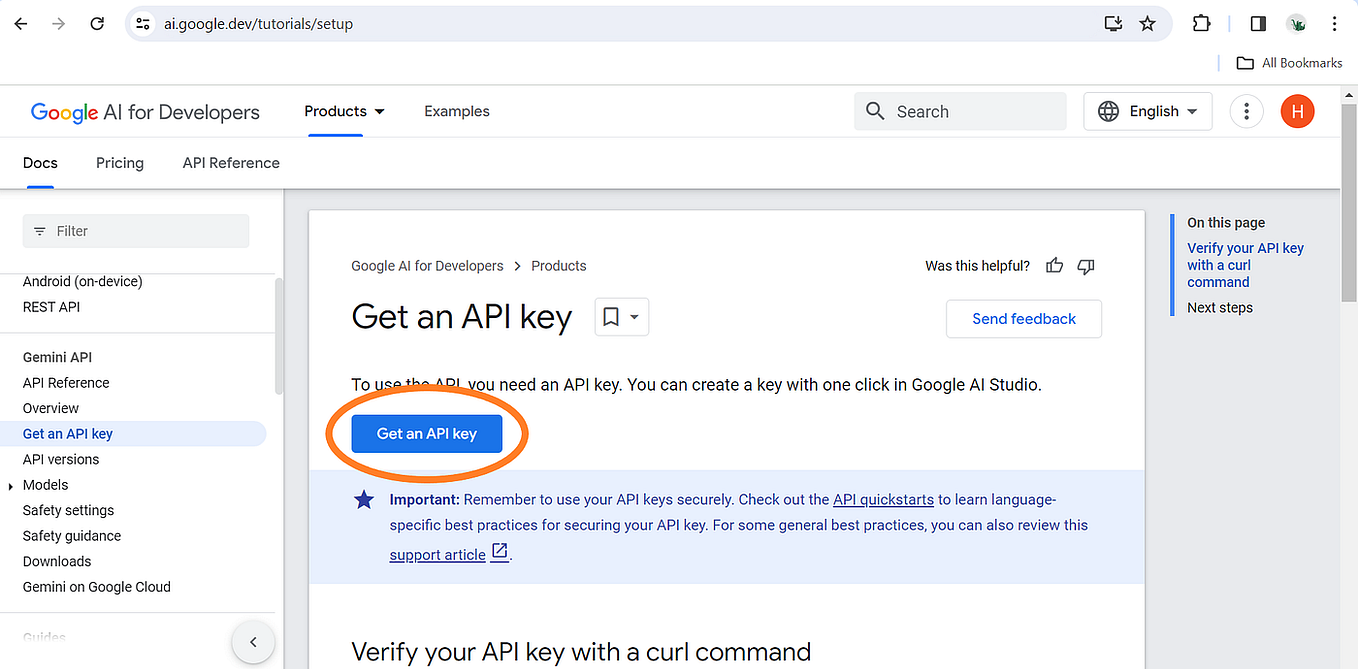This screenshot has width=1358, height=669.
Task: Click the Send feedback button
Action: click(x=1023, y=318)
